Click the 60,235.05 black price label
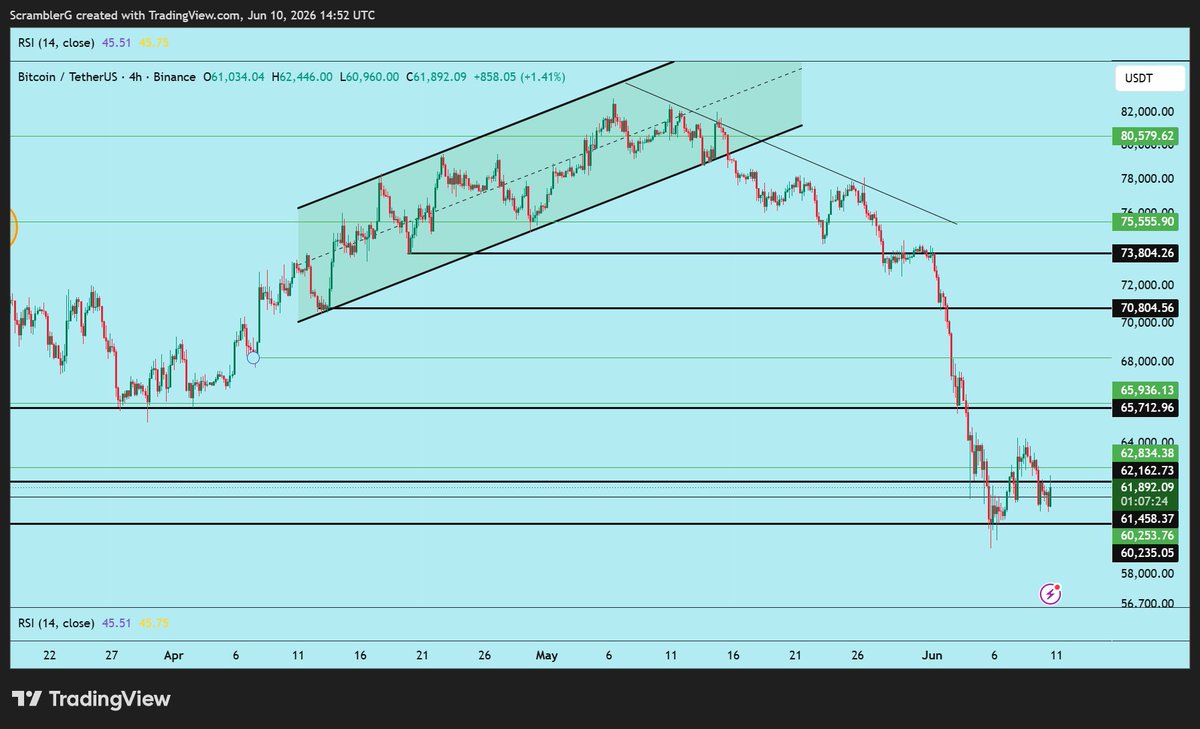 [1147, 553]
